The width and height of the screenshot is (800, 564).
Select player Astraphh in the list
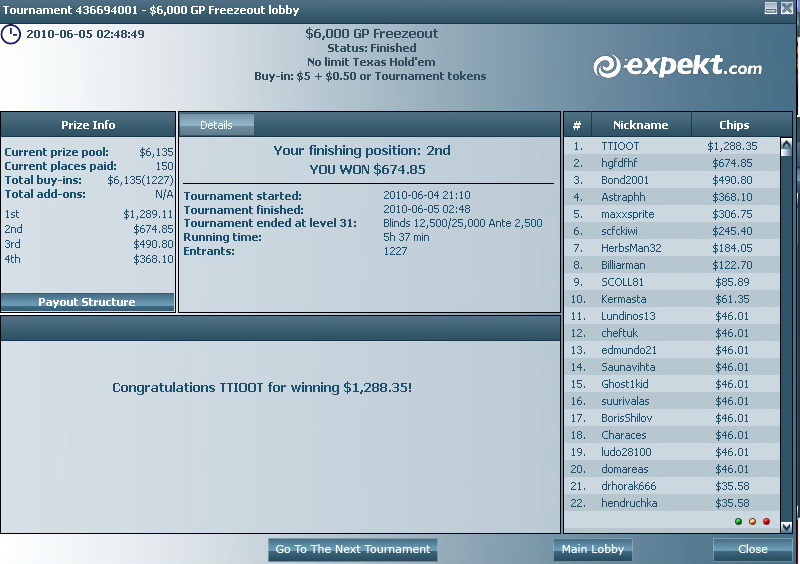(672, 197)
